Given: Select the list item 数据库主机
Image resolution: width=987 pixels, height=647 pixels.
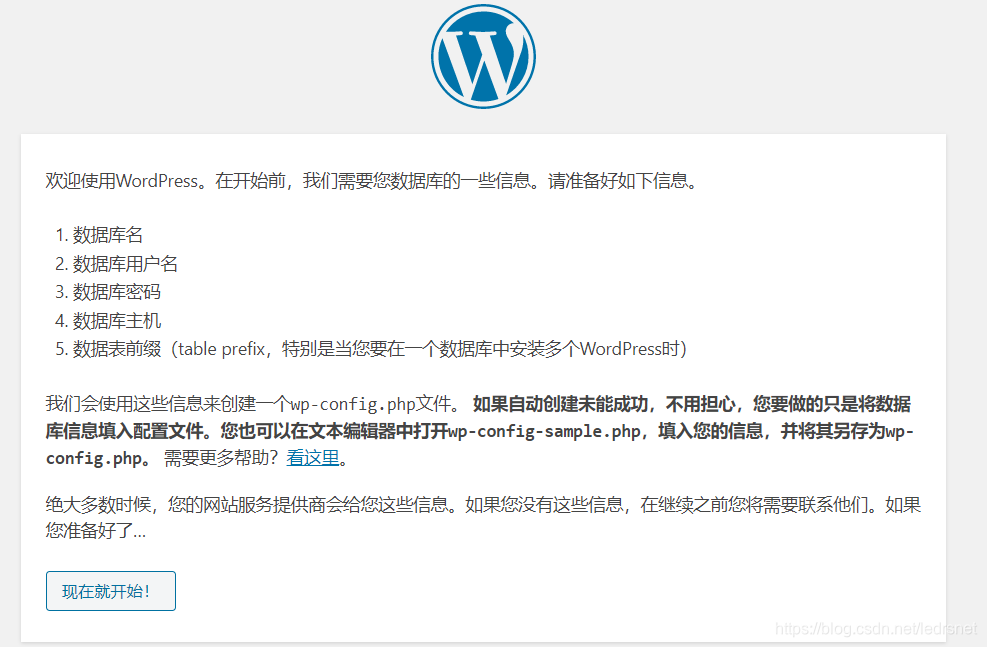Looking at the screenshot, I should (x=116, y=321).
